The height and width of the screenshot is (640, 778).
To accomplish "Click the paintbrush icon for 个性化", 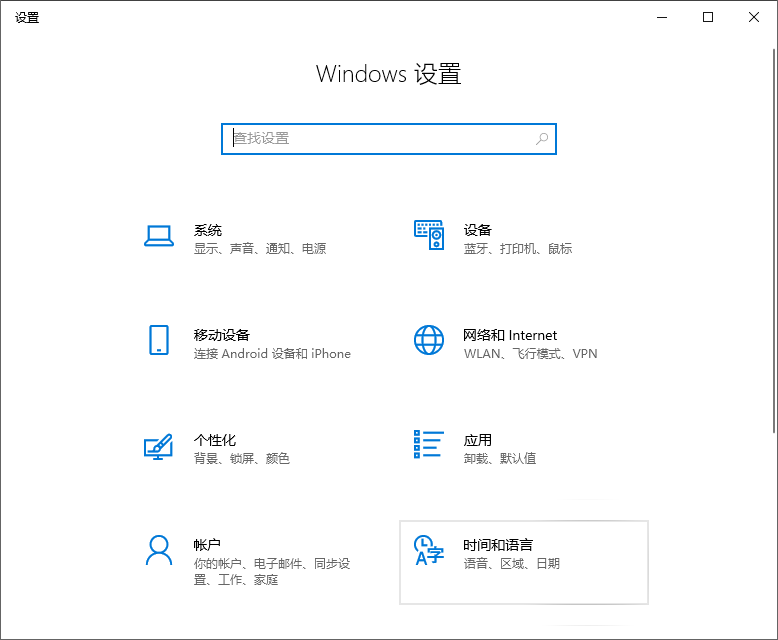I will [x=159, y=446].
